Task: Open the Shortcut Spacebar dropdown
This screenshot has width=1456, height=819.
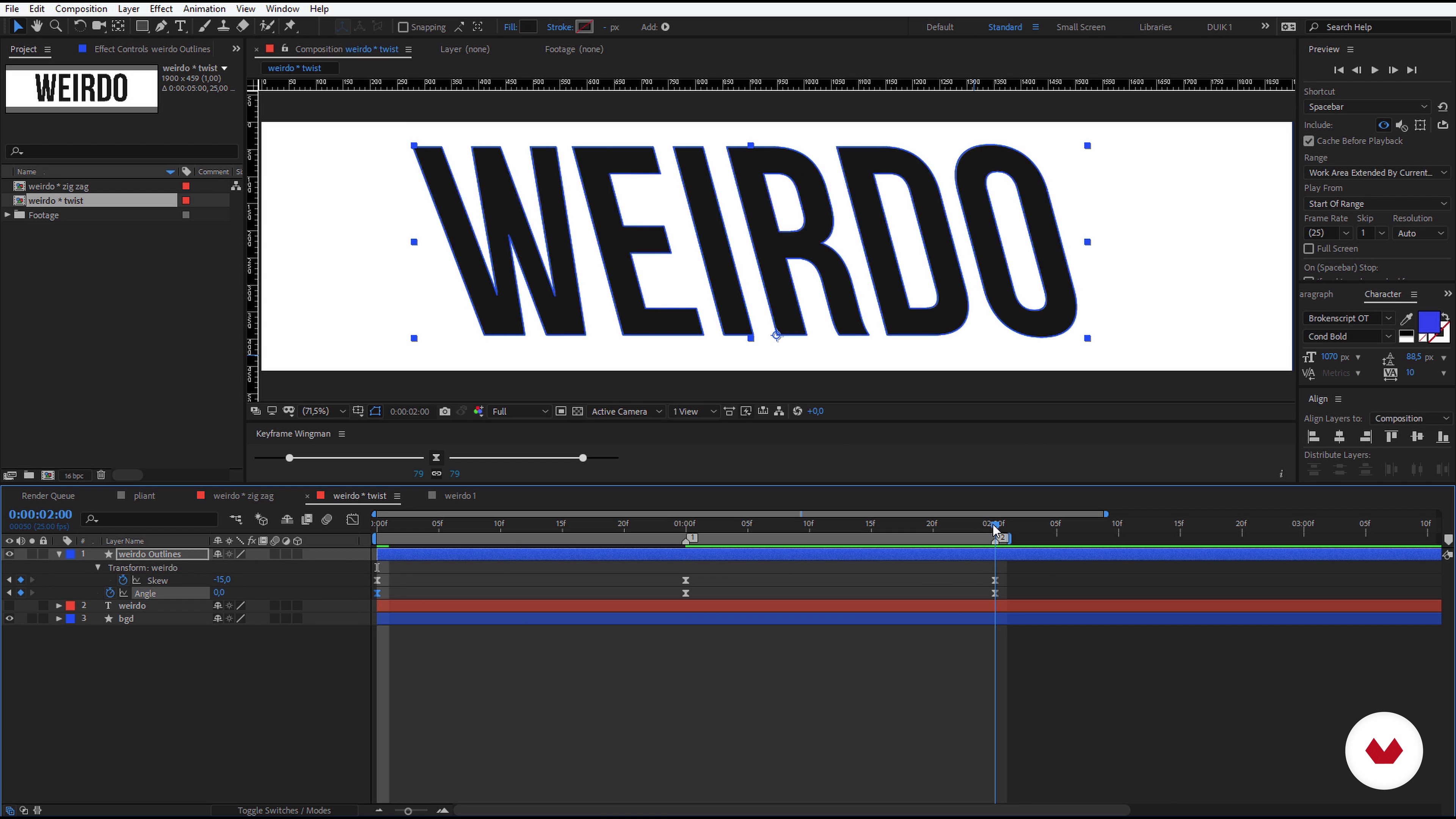Action: pyautogui.click(x=1367, y=107)
